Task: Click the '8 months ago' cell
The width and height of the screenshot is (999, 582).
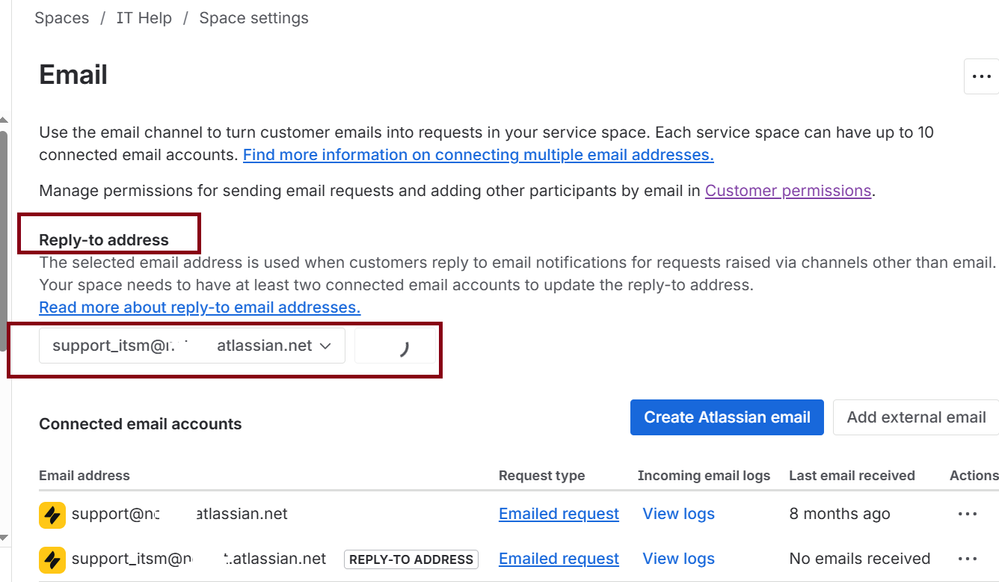Action: (x=840, y=514)
